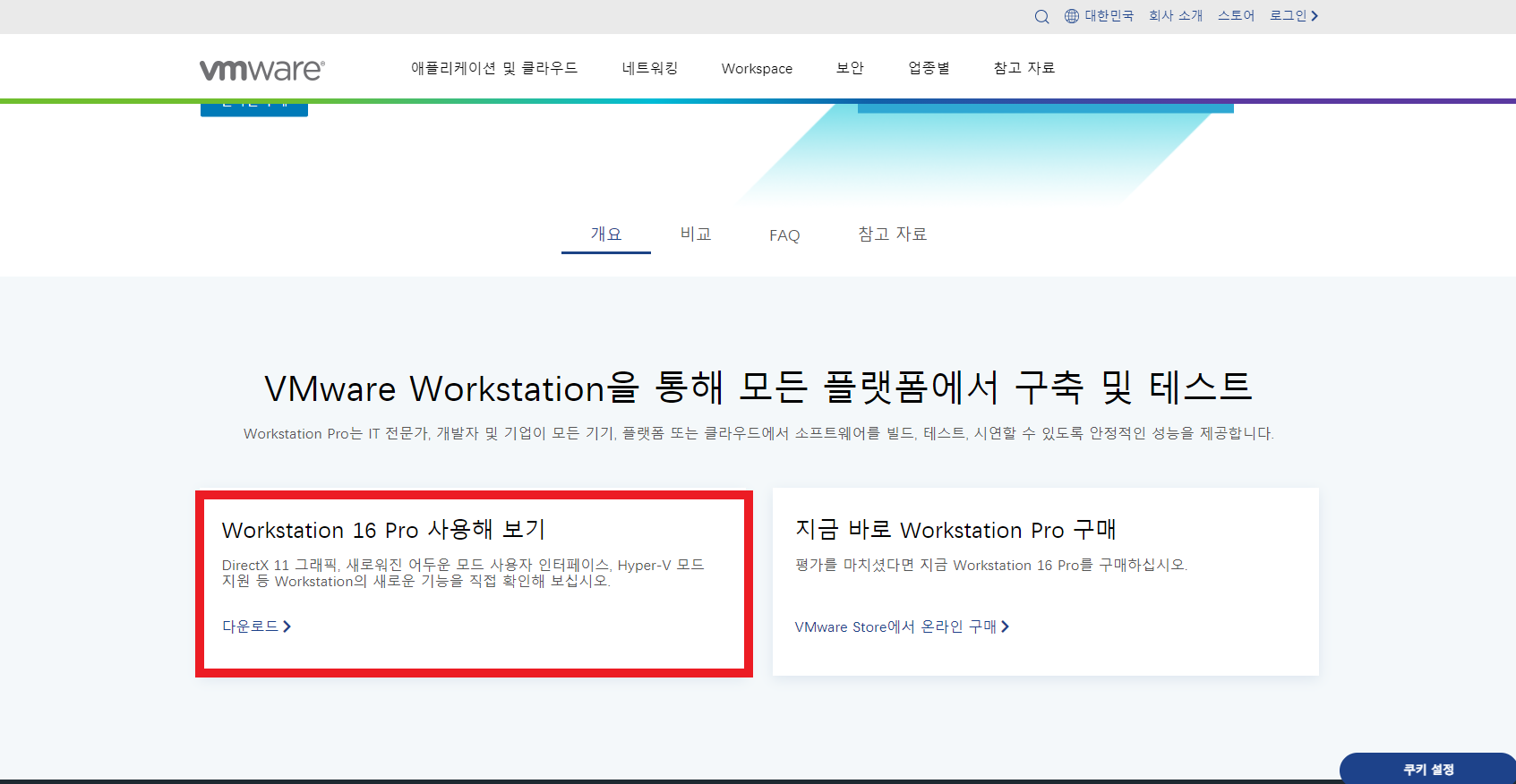
Task: Open 보안 menu
Action: point(850,68)
